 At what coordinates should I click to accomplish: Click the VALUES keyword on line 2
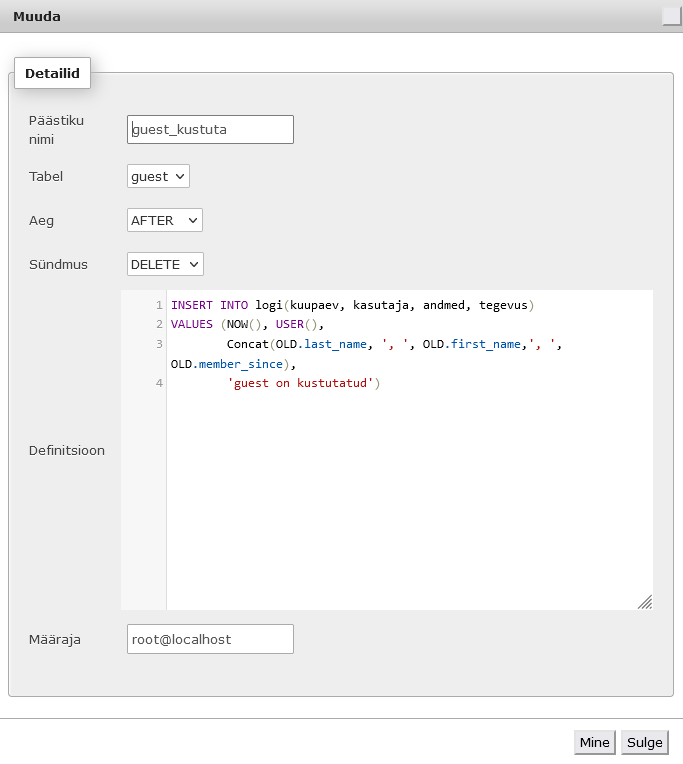tap(191, 324)
